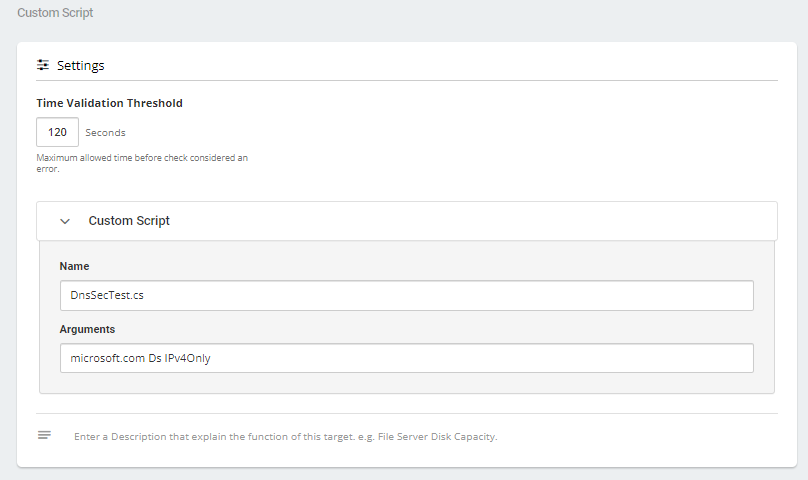Focus the Time Validation Threshold field showing 120
The image size is (808, 480).
(x=57, y=132)
